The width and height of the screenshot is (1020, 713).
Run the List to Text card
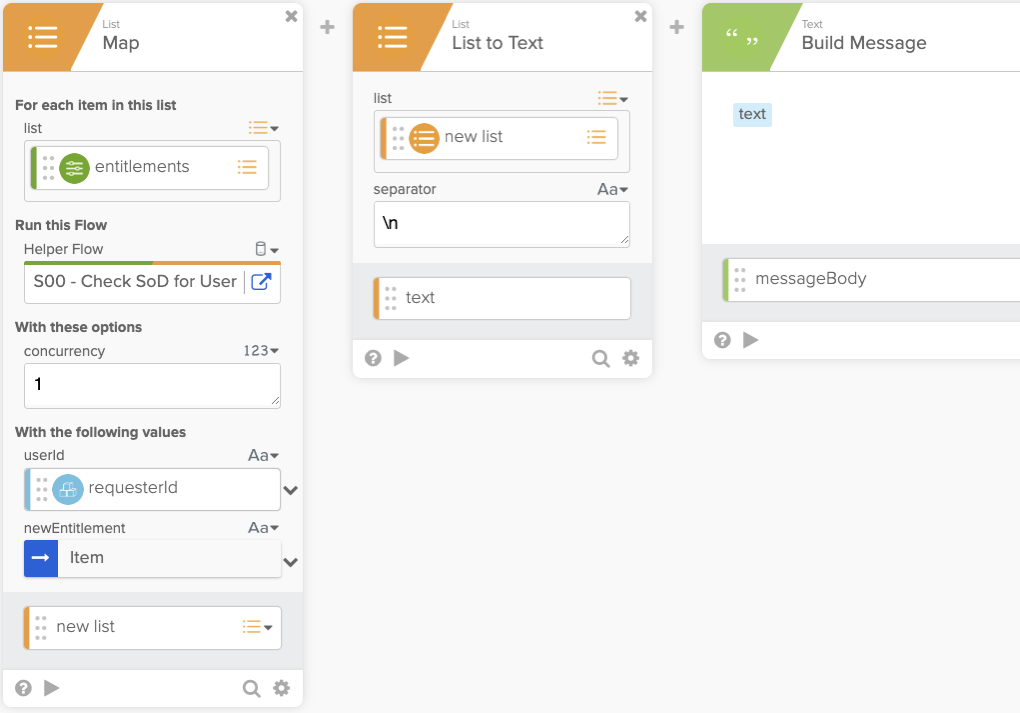coord(402,358)
